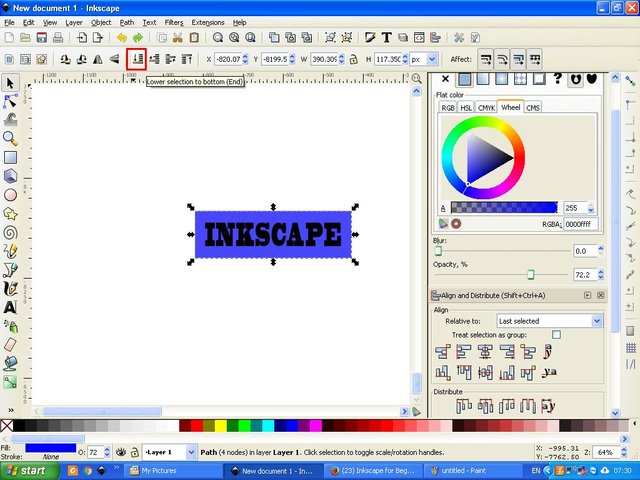Click Linear gradient paint button
640x480 pixels.
coord(483,79)
